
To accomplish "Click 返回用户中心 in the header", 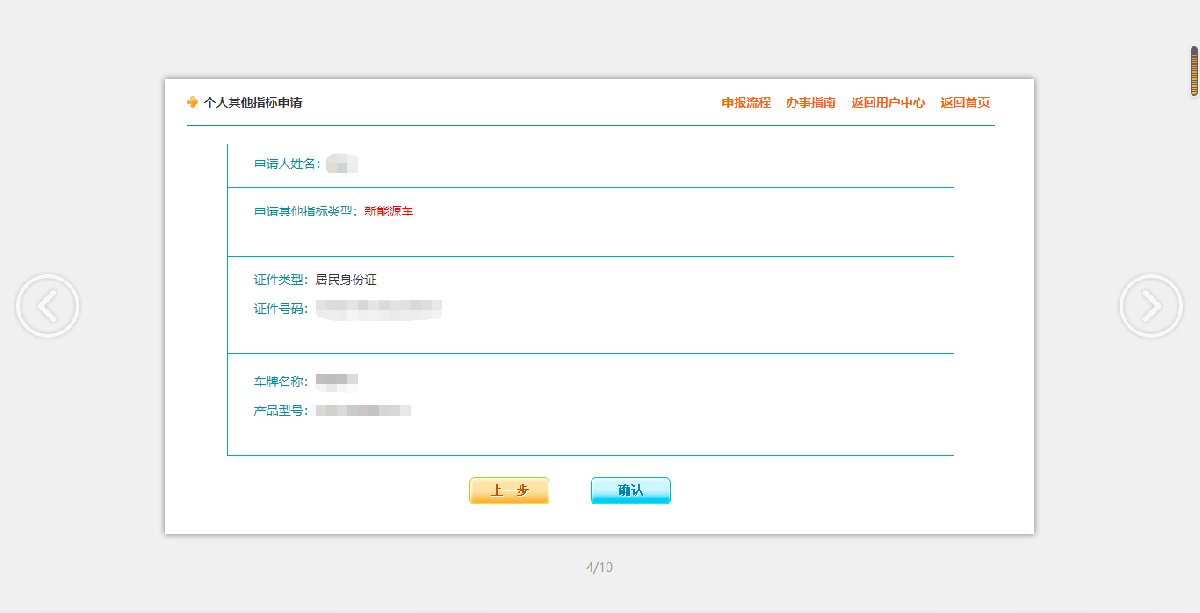I will [x=887, y=103].
